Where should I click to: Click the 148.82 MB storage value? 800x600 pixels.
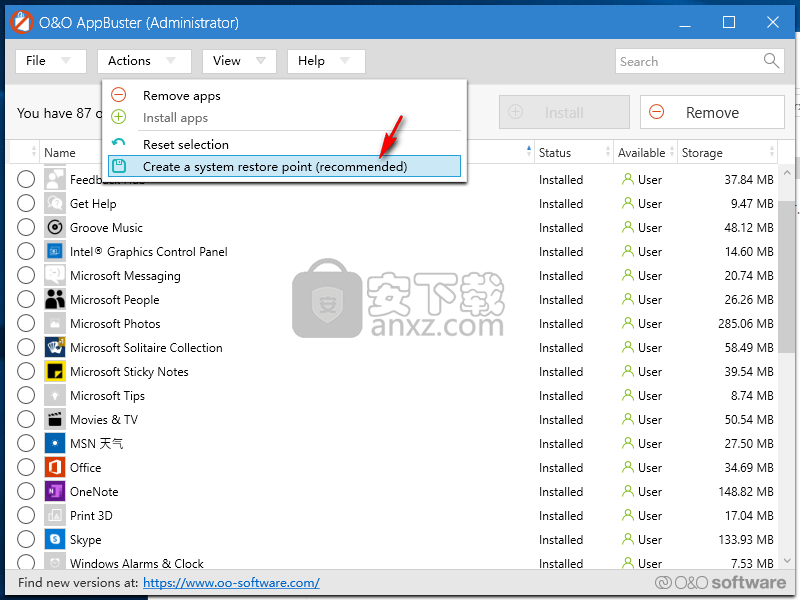(745, 491)
